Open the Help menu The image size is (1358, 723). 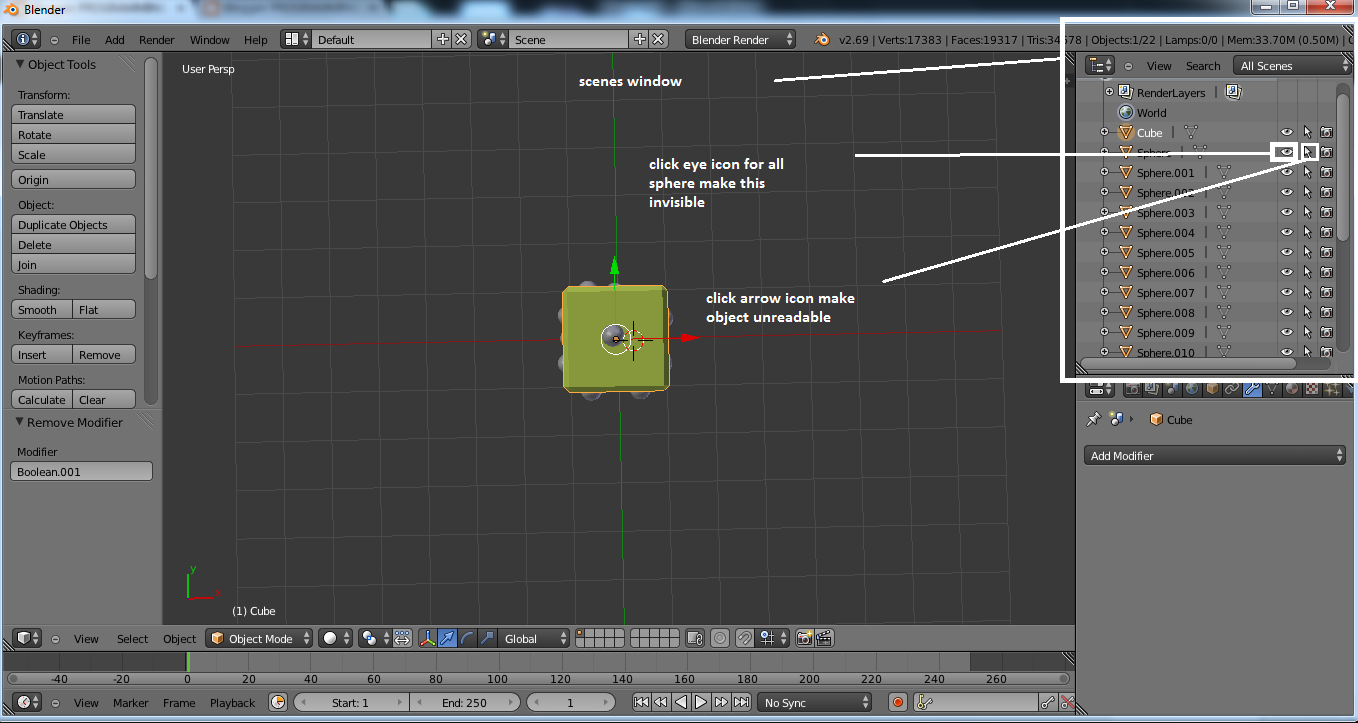tap(256, 40)
